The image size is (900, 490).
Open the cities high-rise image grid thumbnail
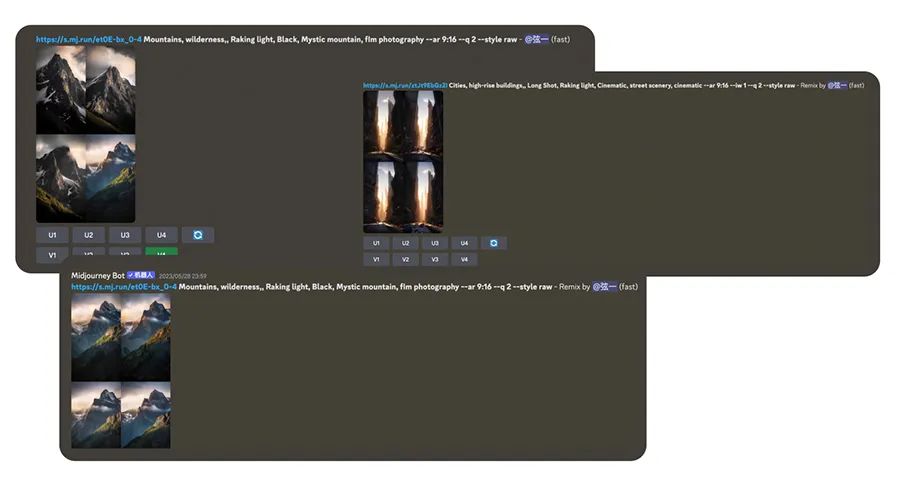coord(403,162)
